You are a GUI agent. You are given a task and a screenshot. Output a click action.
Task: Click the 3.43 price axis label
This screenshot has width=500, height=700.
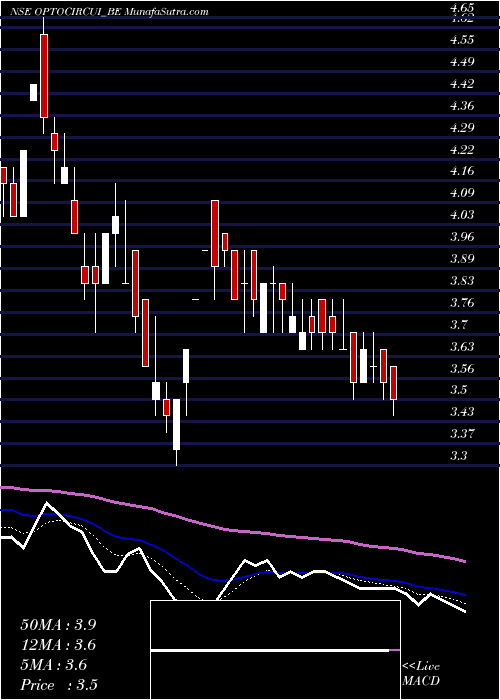(x=462, y=412)
